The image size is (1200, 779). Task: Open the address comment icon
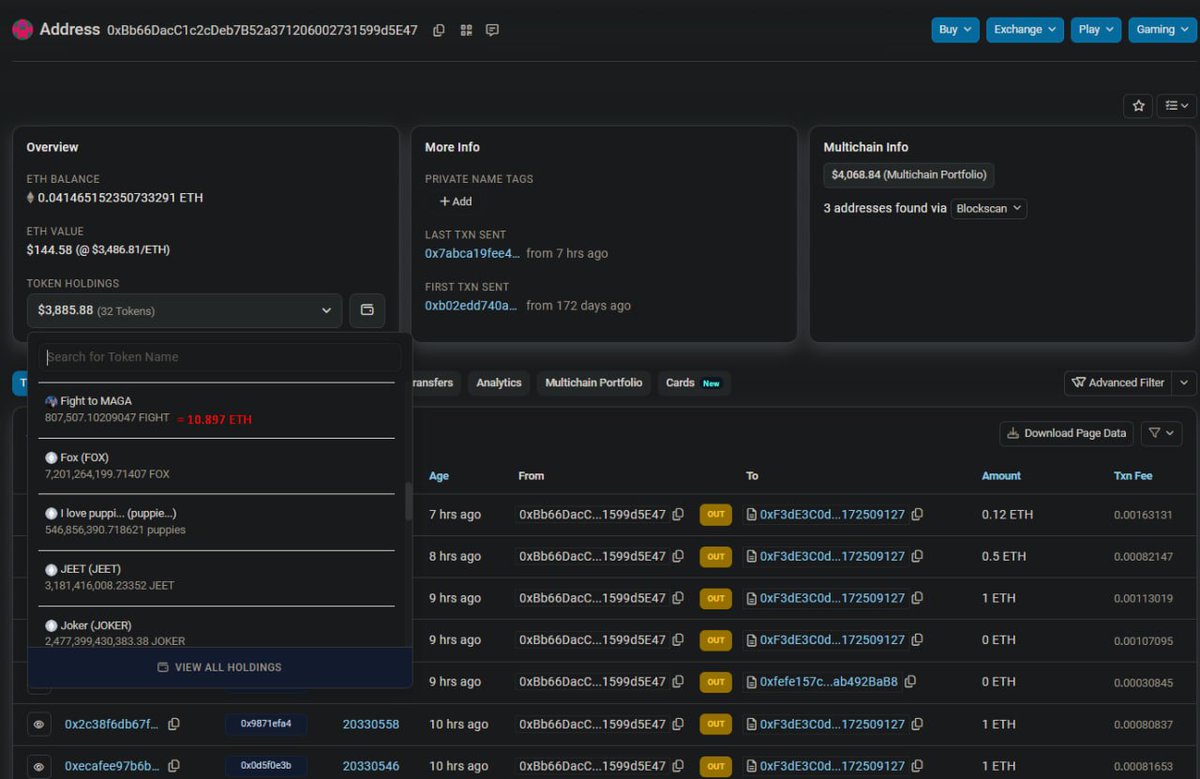click(492, 30)
